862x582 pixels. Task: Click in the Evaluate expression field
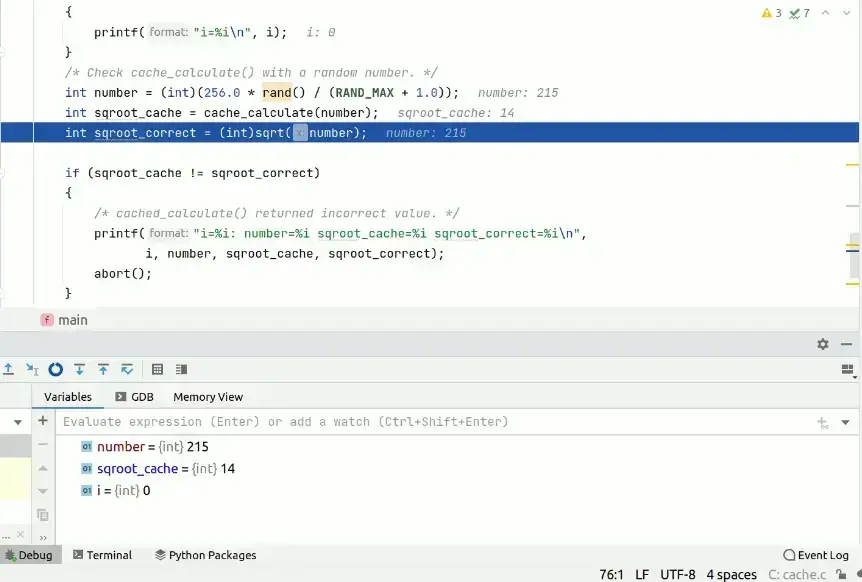[x=434, y=422]
